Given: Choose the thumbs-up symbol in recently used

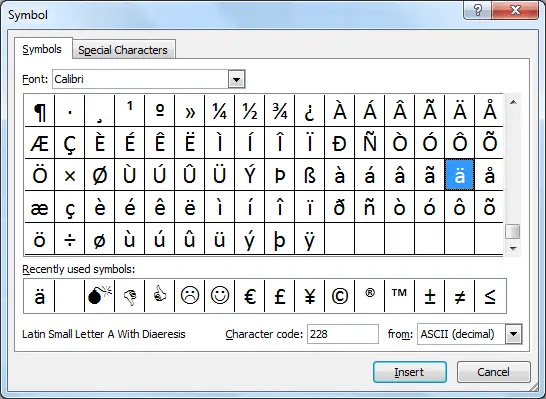Looking at the screenshot, I should [x=159, y=296].
